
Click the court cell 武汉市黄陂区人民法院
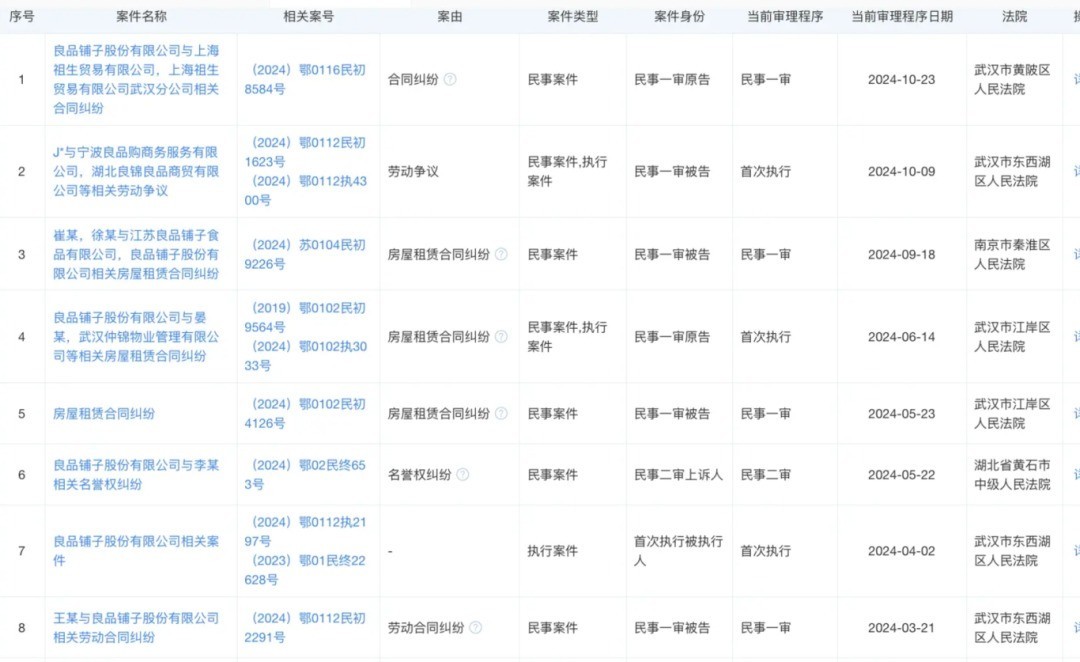click(1012, 79)
